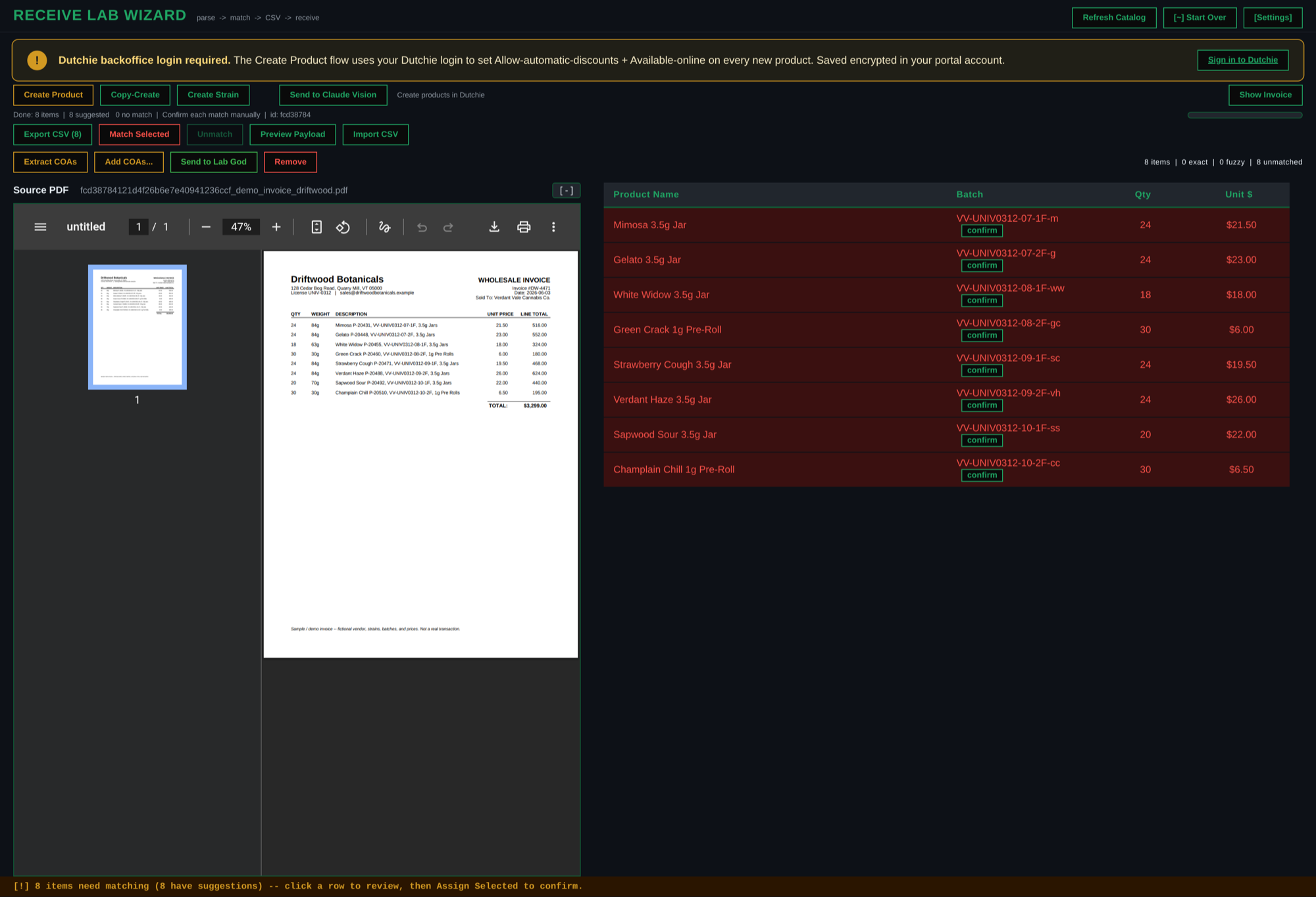Click the untitled PDF document title
1316x897 pixels.
pos(86,227)
